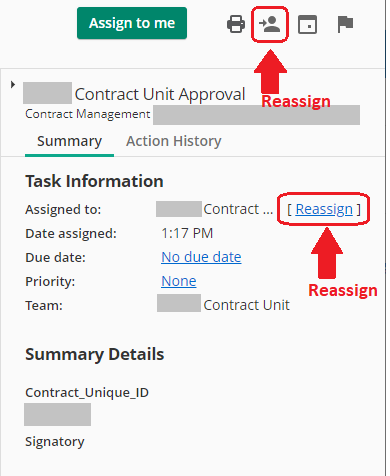The image size is (390, 476).
Task: Switch to the Action History tab
Action: pos(174,141)
